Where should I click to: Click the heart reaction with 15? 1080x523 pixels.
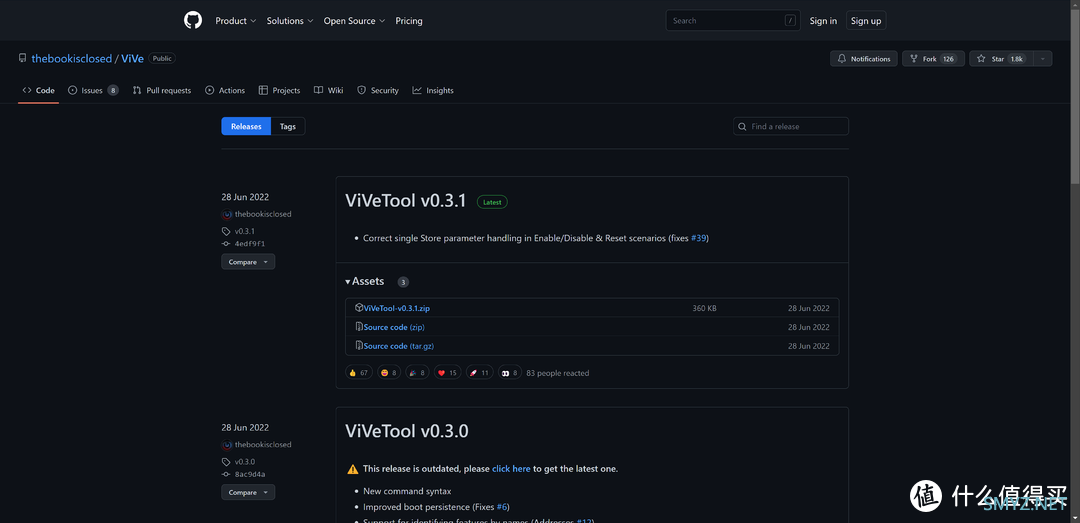pos(448,373)
